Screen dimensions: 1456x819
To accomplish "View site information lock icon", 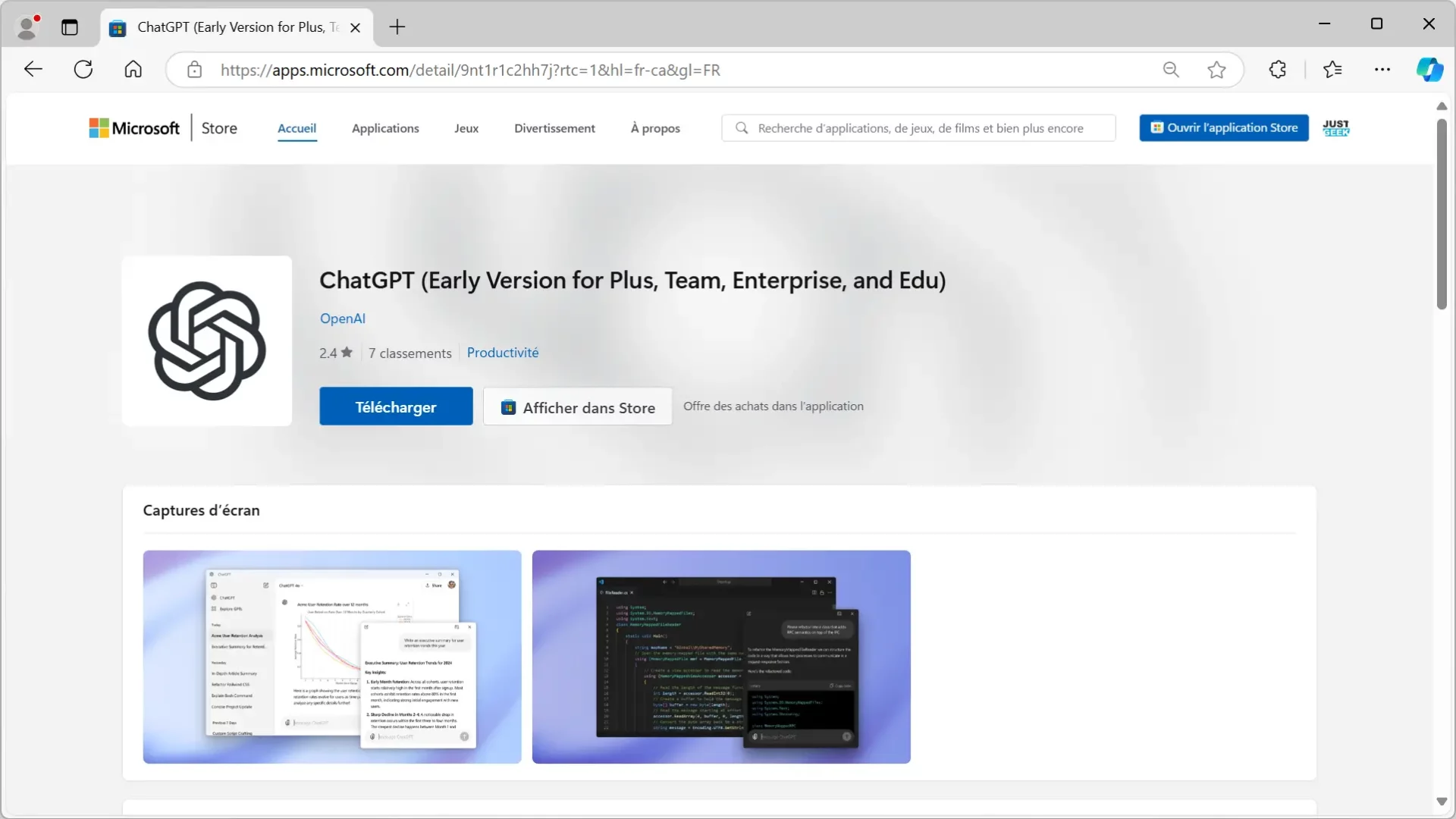I will coord(195,70).
